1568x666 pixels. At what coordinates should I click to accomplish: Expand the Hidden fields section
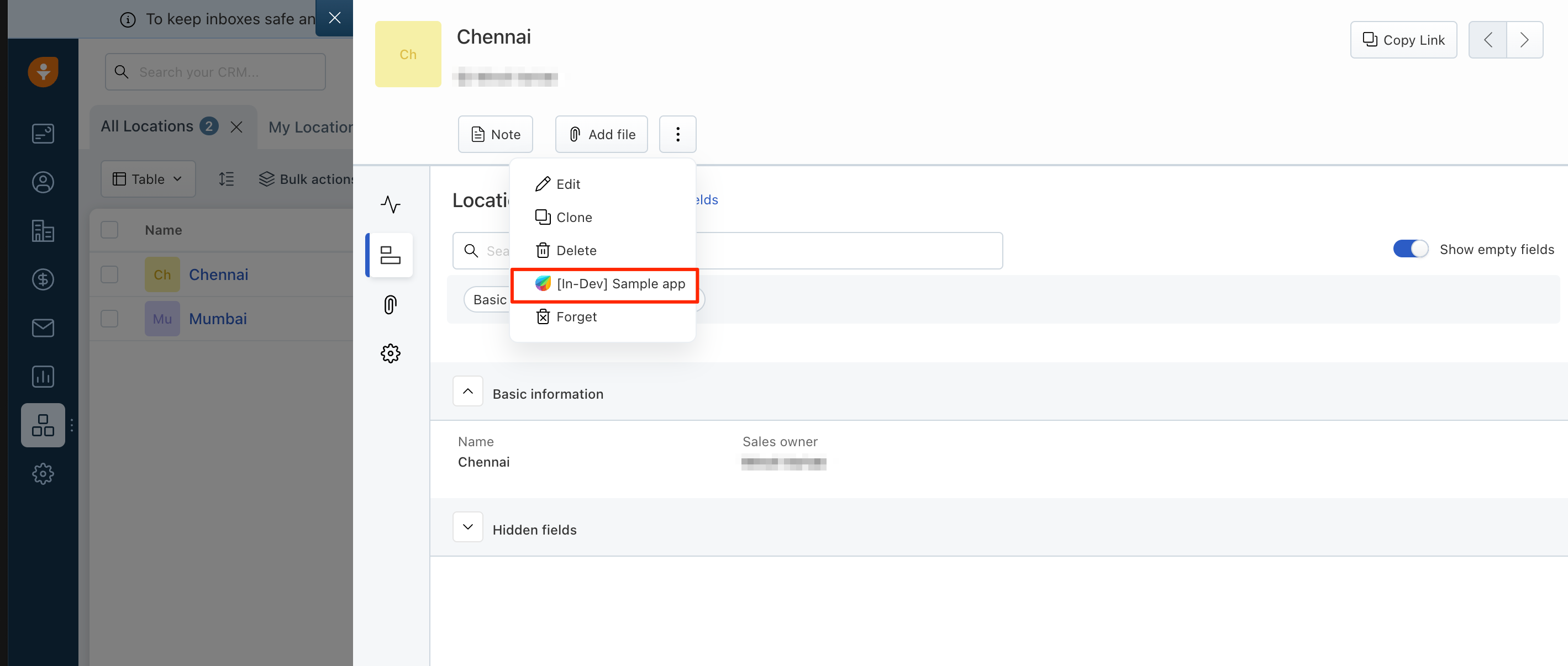tap(467, 527)
